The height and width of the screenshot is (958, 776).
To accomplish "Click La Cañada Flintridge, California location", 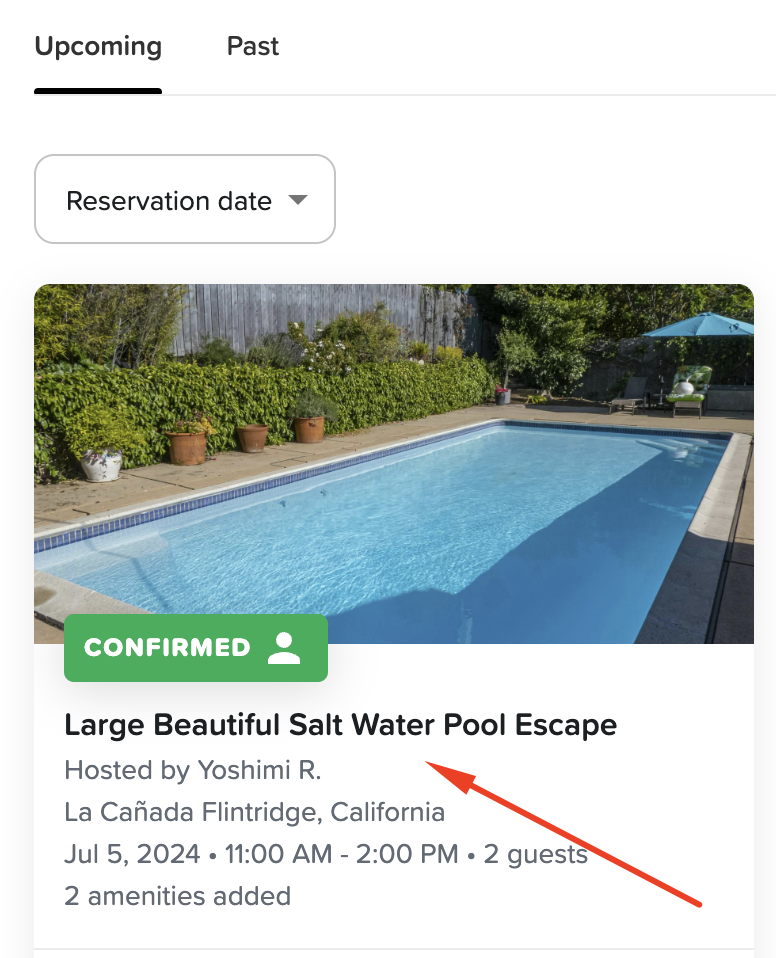I will [x=254, y=811].
